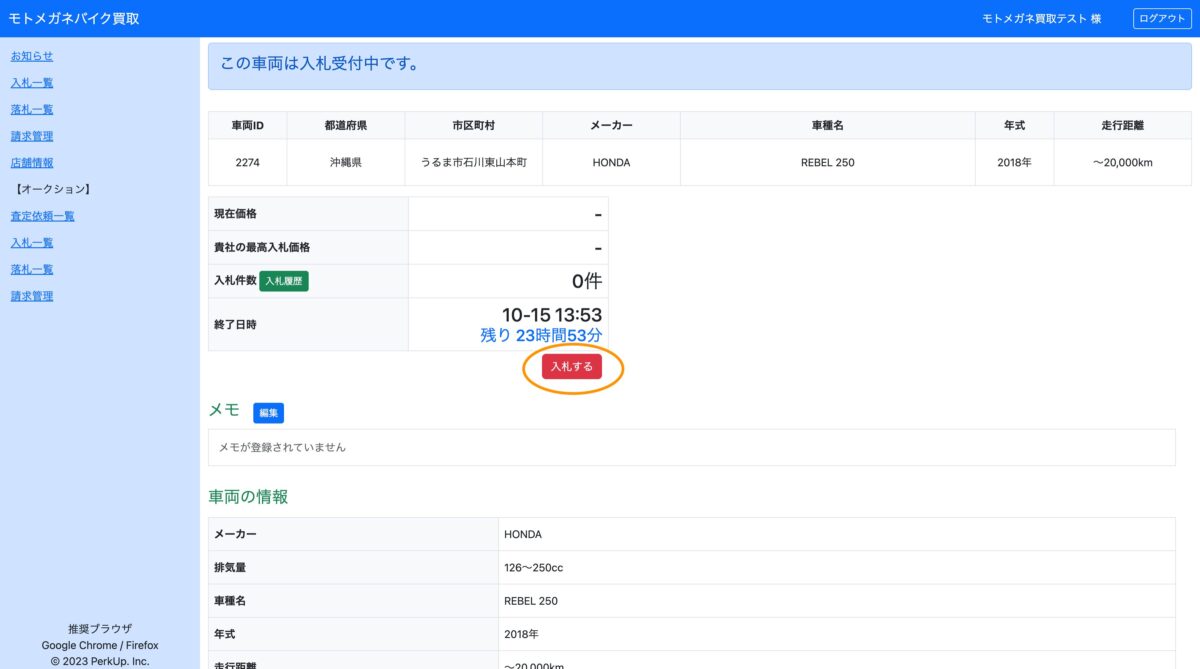Open the 入札一覧 link above 店舗情報
Viewport: 1200px width, 669px height.
coord(32,83)
